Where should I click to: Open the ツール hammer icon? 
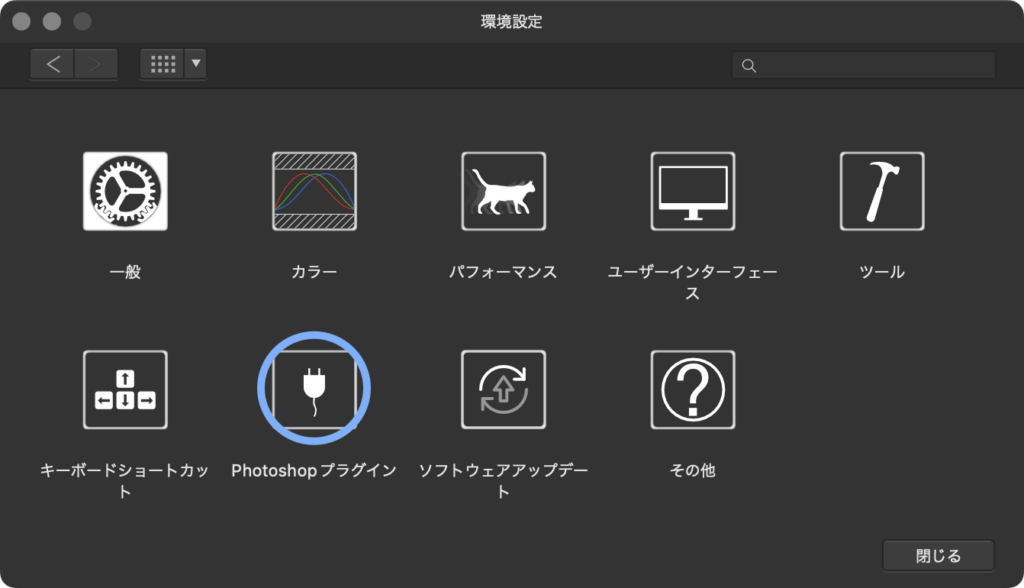coord(882,191)
